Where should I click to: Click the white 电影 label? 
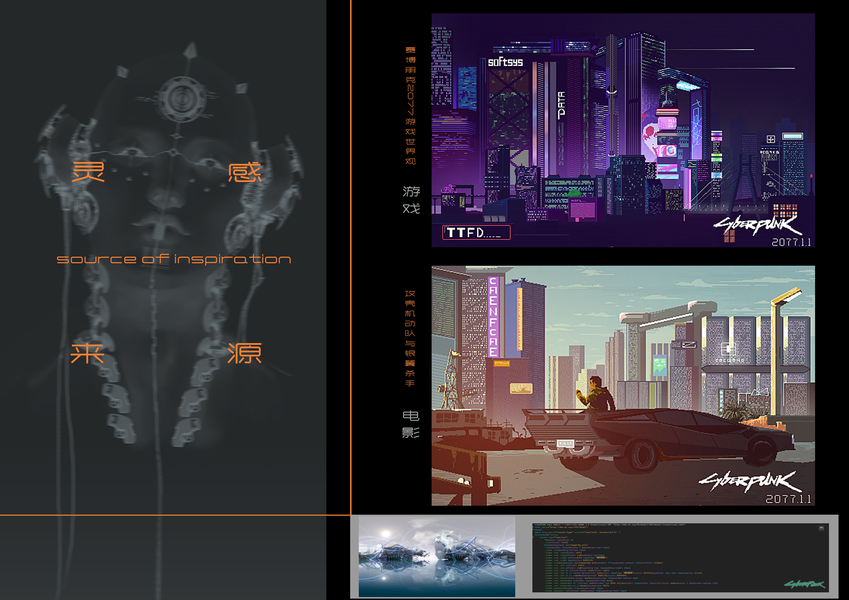coord(411,424)
